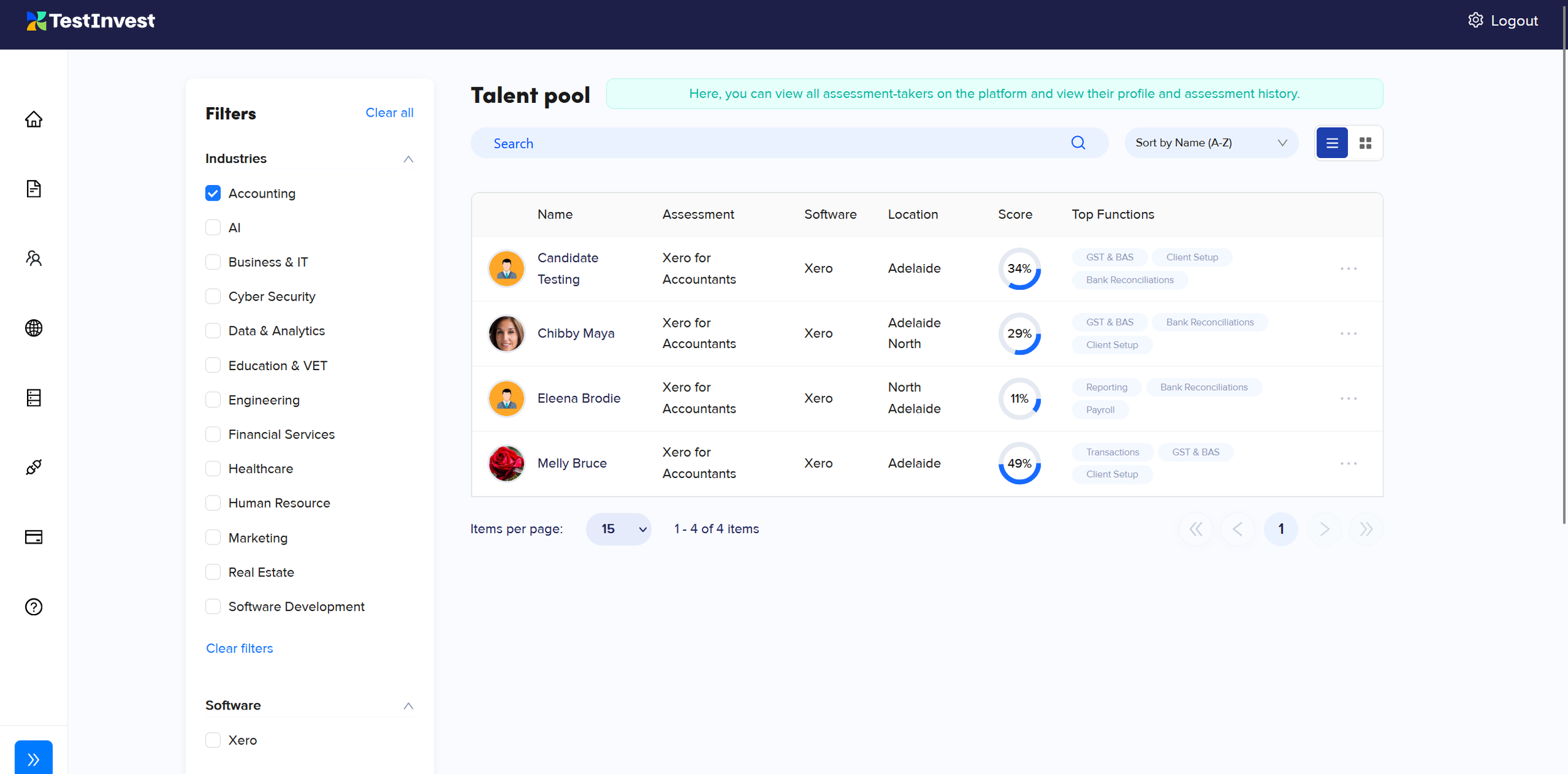Click Melly Bruce rose avatar

506,464
